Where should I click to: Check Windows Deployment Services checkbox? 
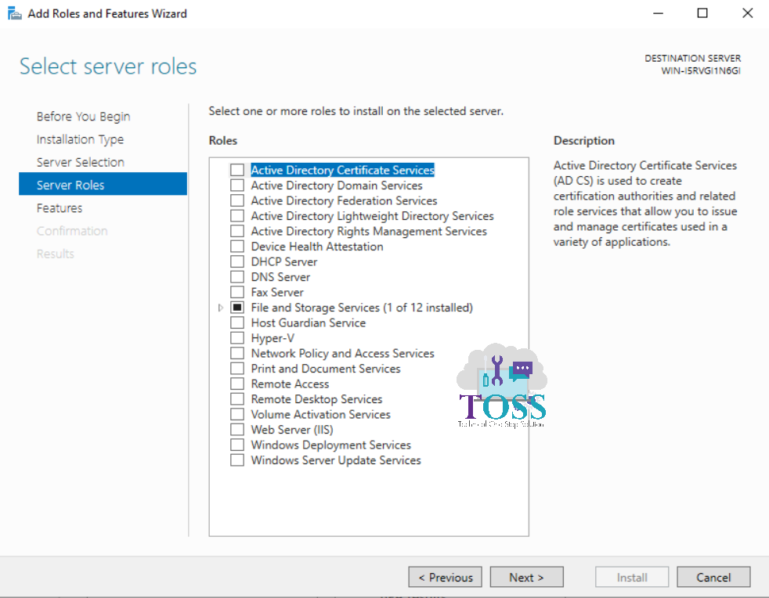click(x=237, y=444)
